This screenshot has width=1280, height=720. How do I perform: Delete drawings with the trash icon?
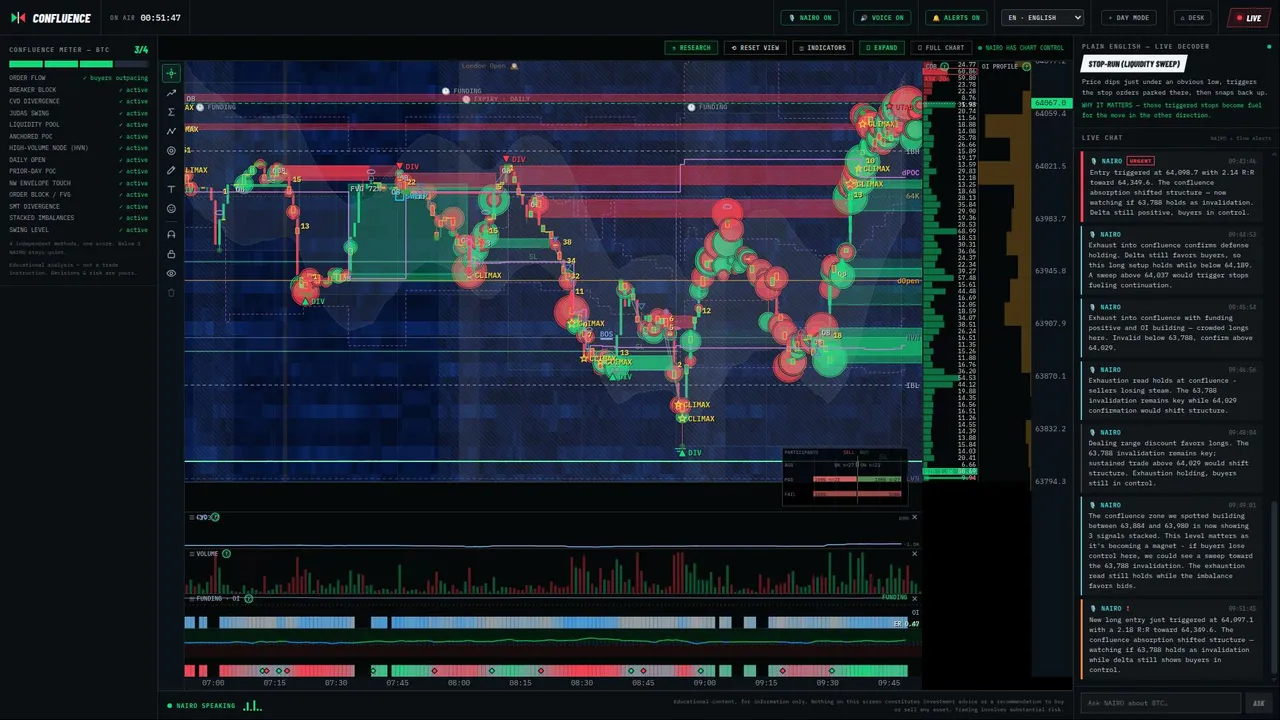tap(171, 293)
